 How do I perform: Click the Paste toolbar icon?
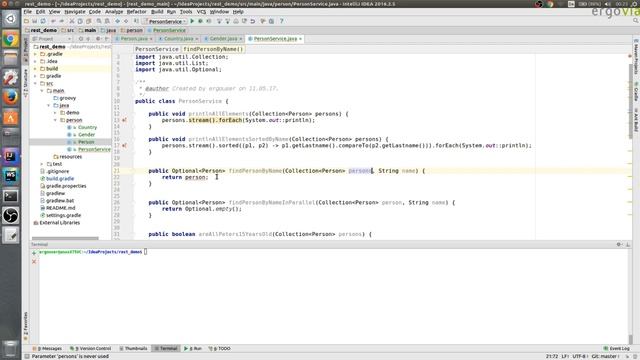tap(89, 21)
